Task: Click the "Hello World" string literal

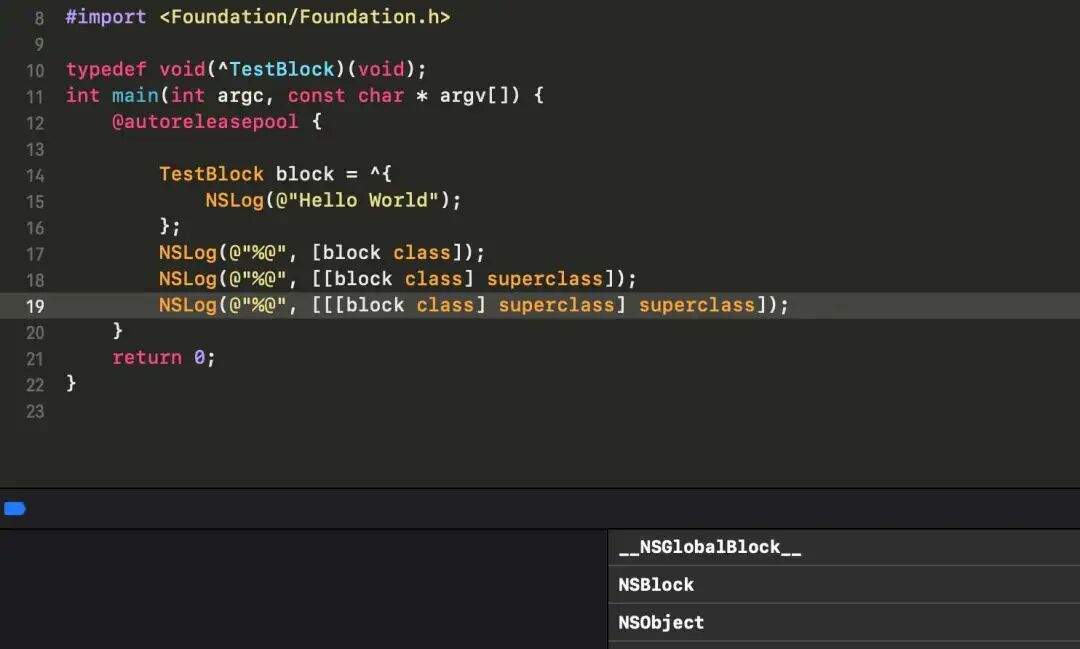Action: [368, 200]
